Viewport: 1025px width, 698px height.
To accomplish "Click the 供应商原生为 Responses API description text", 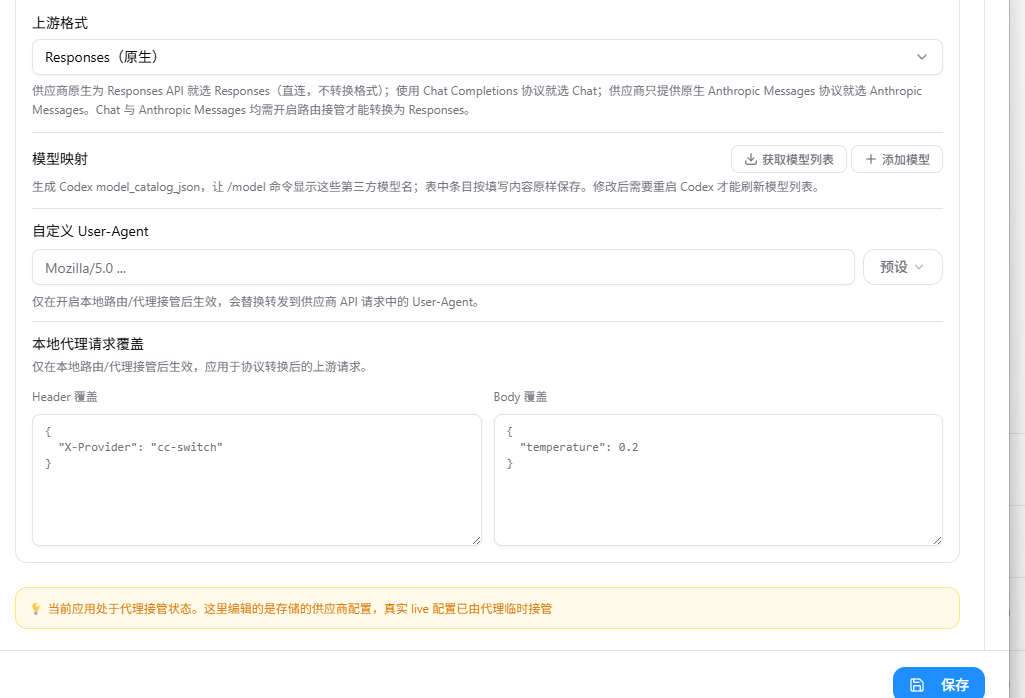I will [477, 100].
